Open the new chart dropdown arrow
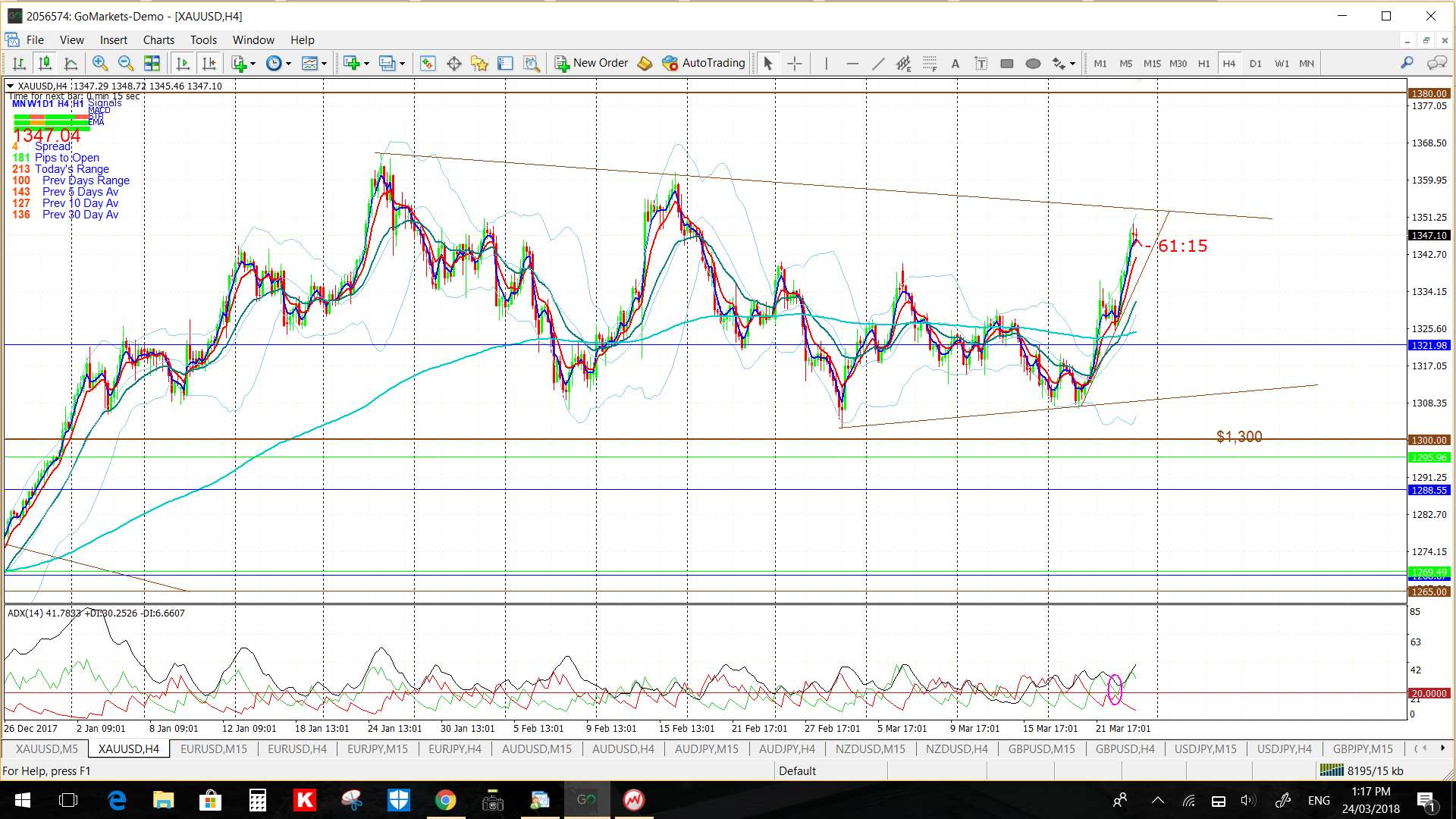1456x819 pixels. [x=366, y=64]
